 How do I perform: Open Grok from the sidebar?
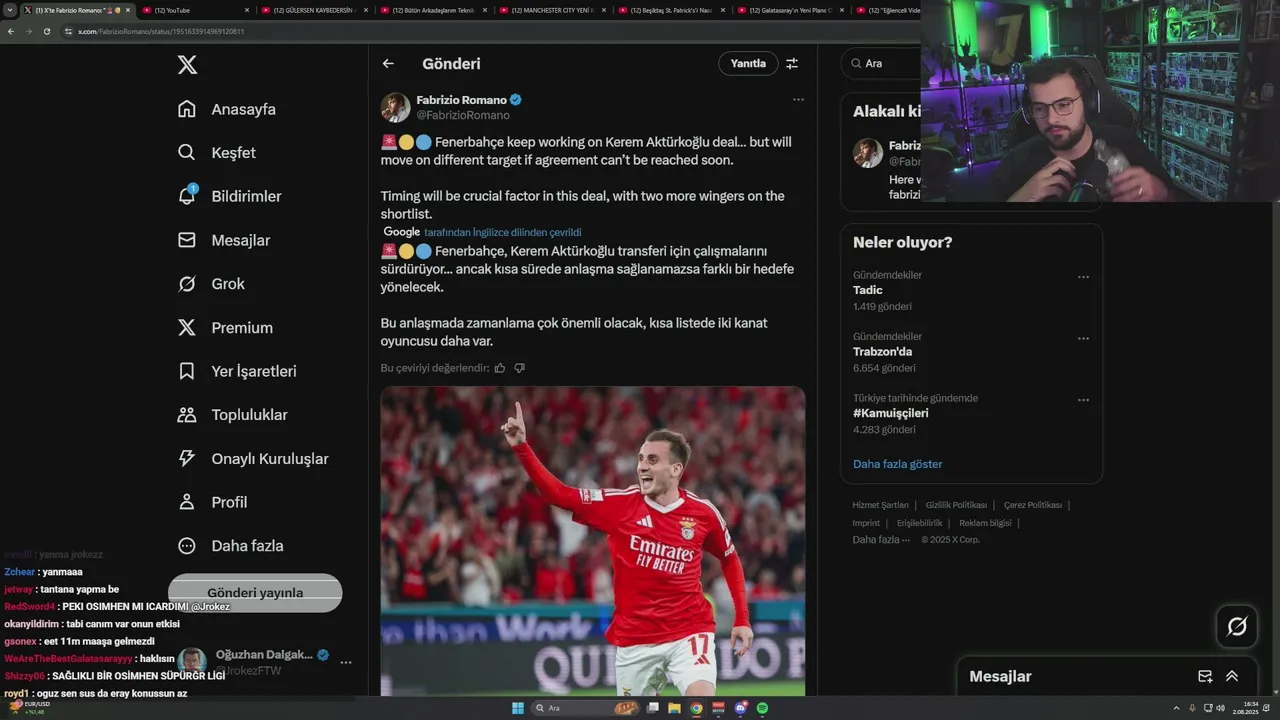[x=211, y=284]
